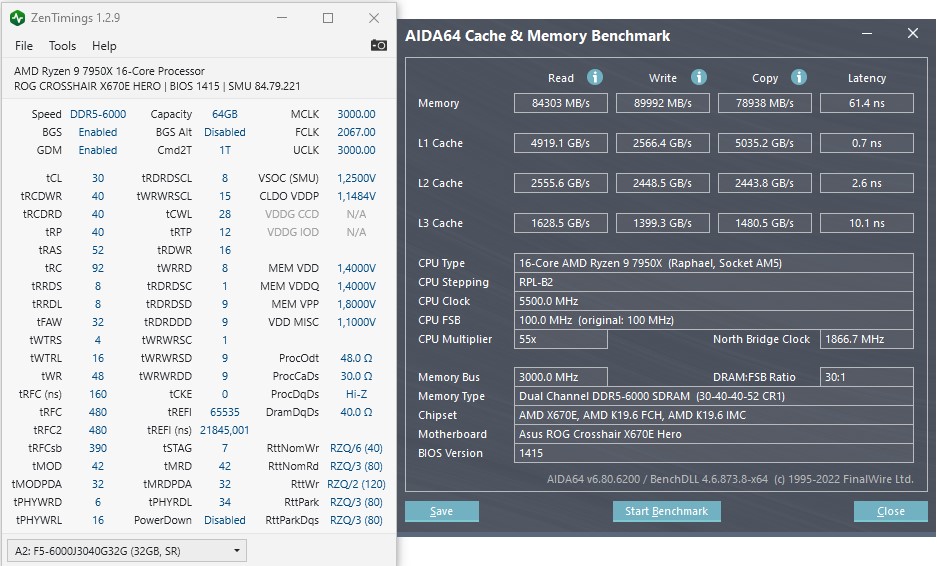Click ProcDqDs value Hi-Z
The image size is (937, 566).
356,394
